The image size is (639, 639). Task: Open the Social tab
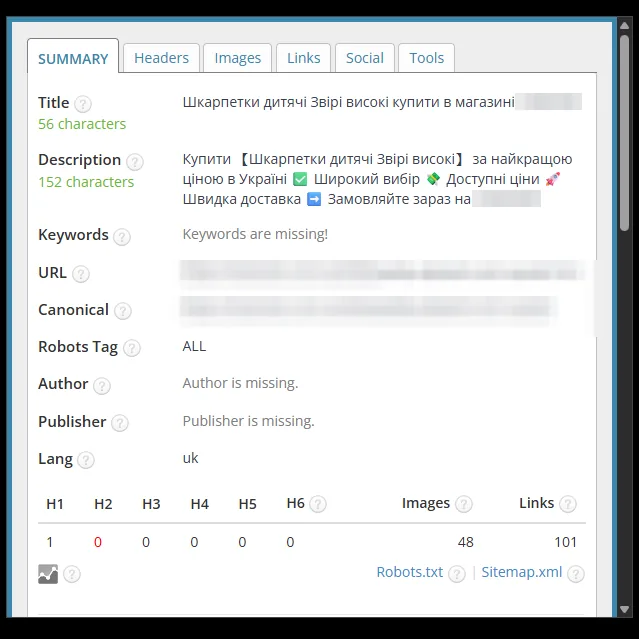(x=365, y=58)
